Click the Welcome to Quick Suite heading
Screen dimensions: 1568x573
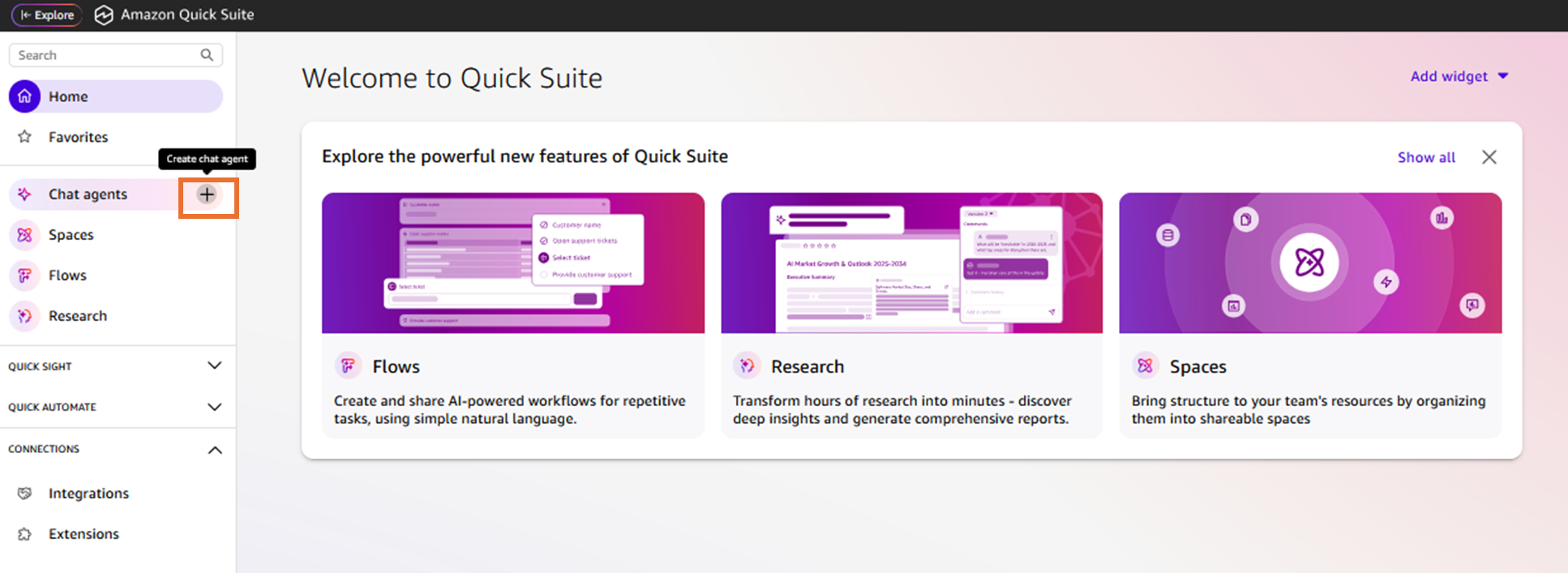coord(452,78)
